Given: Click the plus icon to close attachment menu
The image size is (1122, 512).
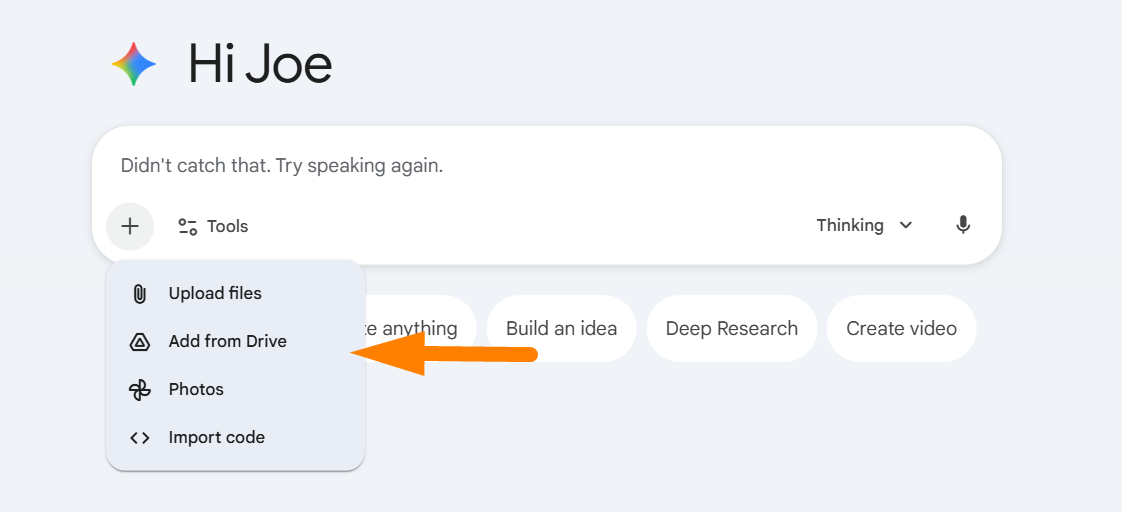Looking at the screenshot, I should [x=130, y=226].
